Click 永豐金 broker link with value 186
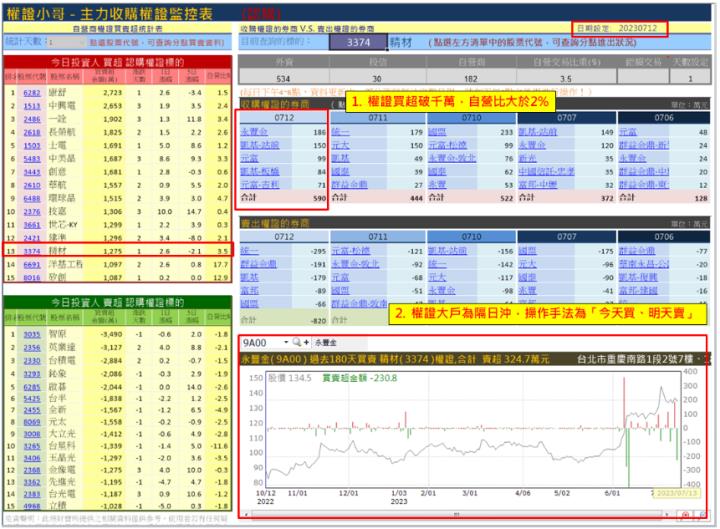 tap(254, 132)
